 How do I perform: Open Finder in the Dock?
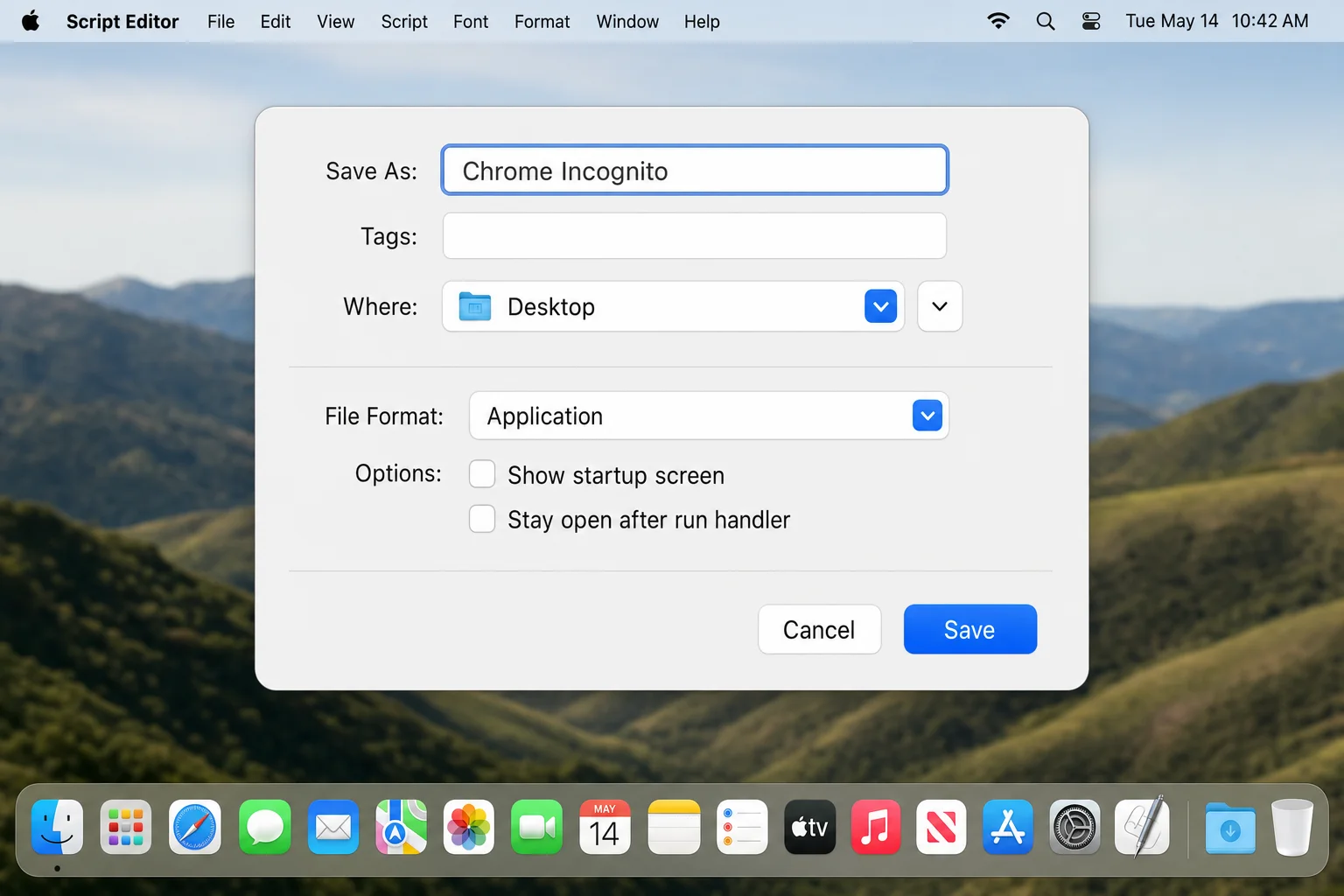coord(58,827)
